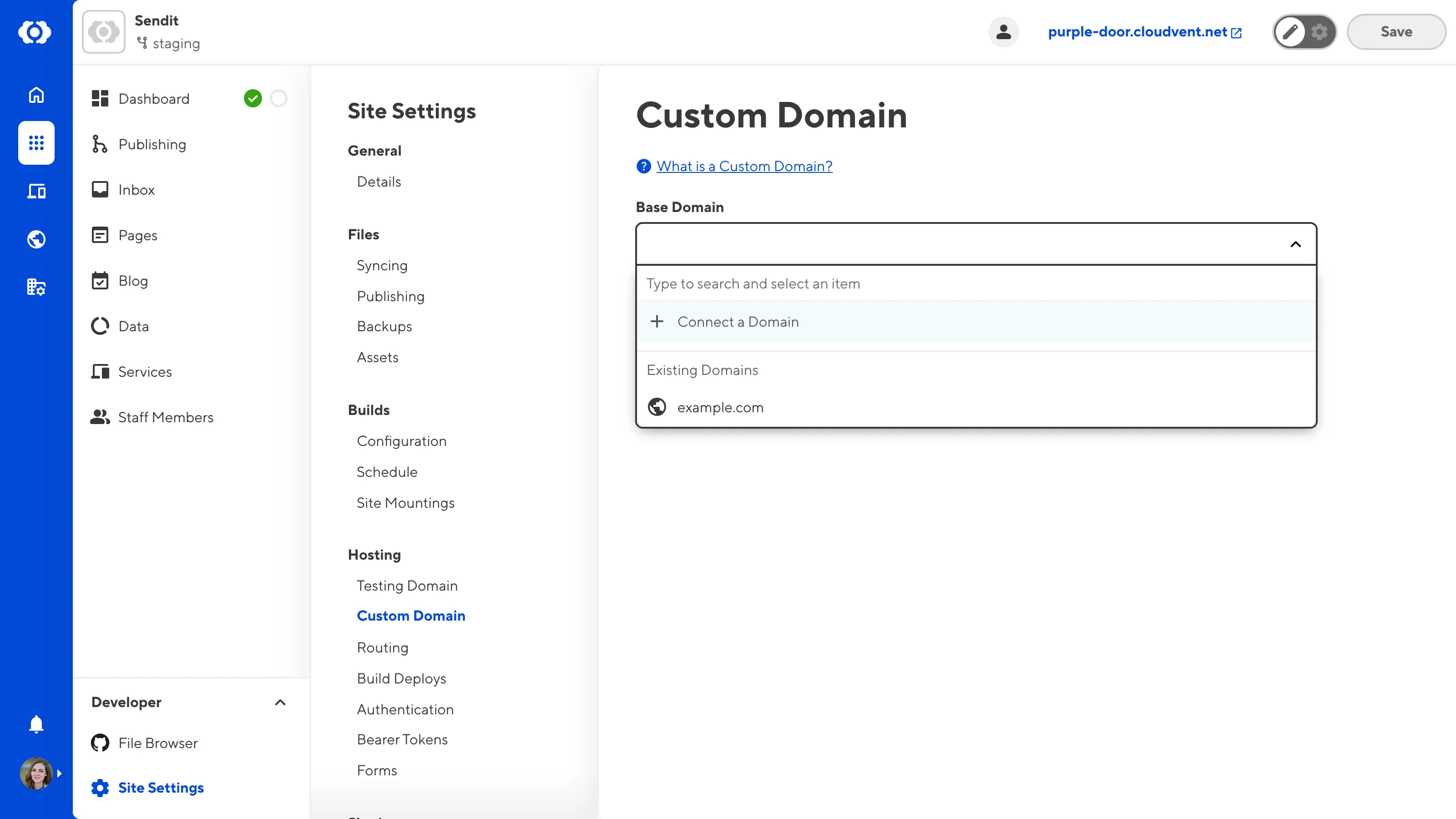Select the Services icon
The width and height of the screenshot is (1456, 819).
point(100,371)
